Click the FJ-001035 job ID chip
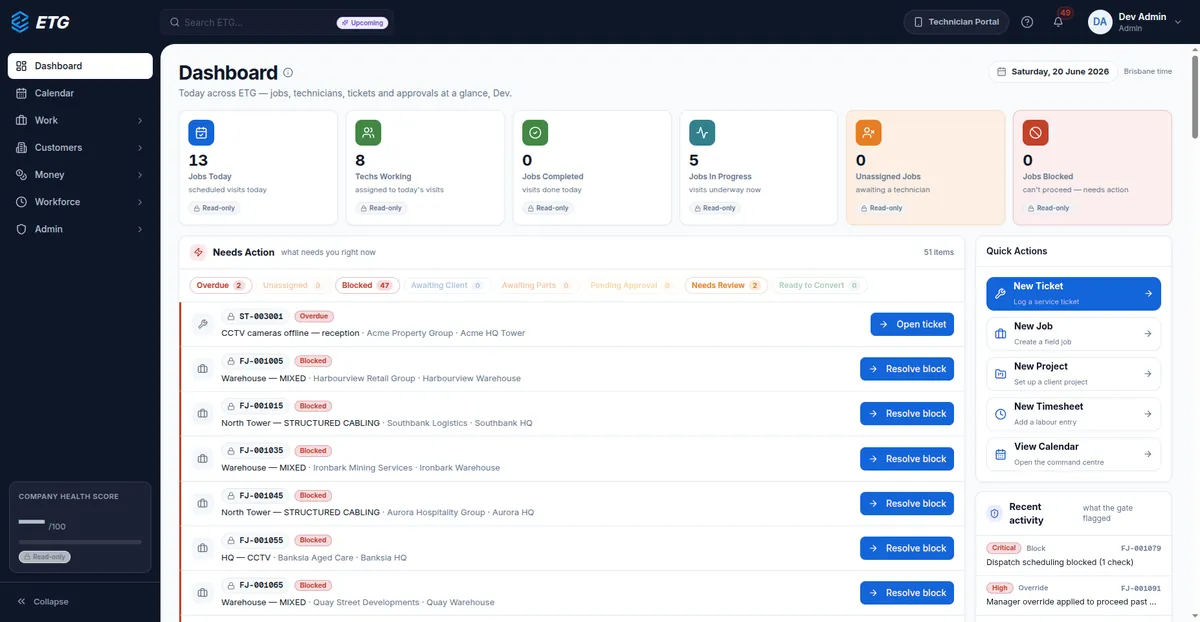Screen dimensions: 1200x622 click(255, 451)
